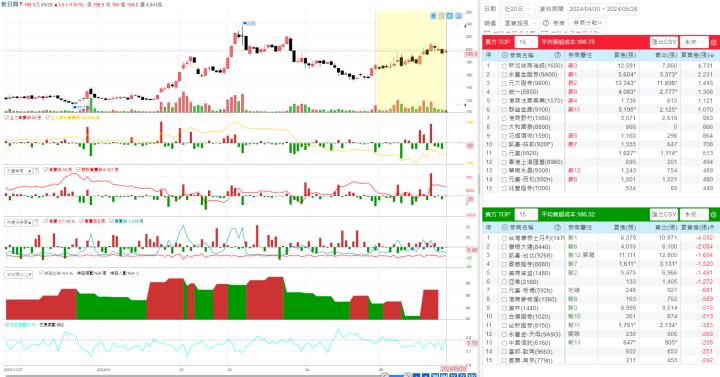Open settings gear in green seller header

tap(714, 214)
